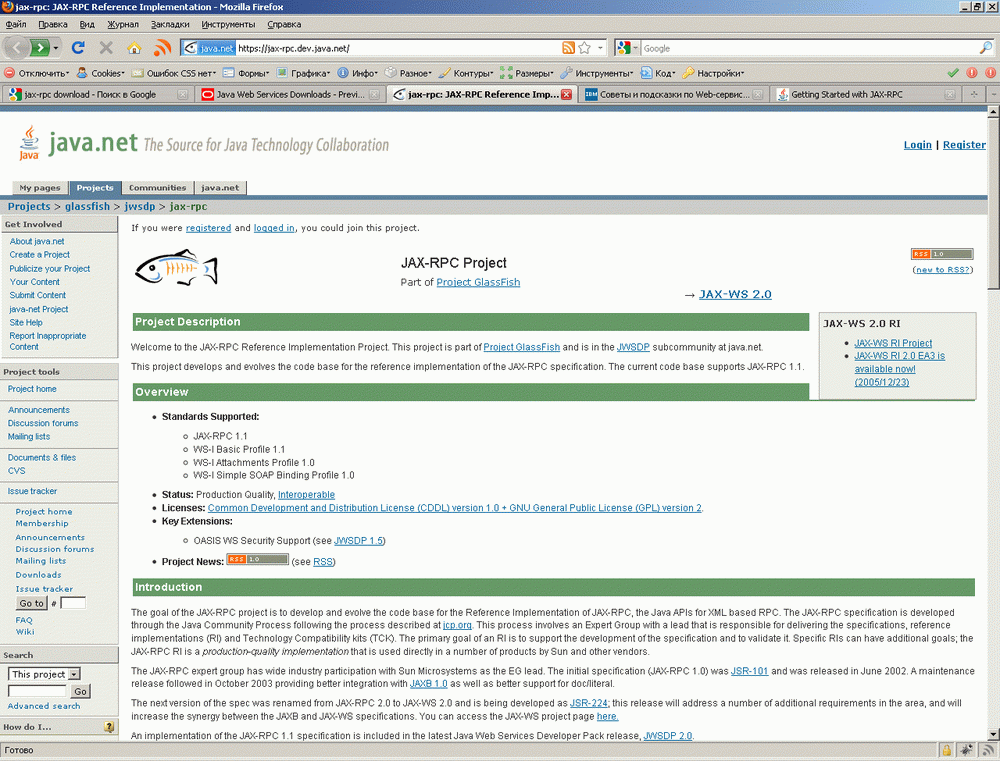Stop loading the page
1000x761 pixels.
pyautogui.click(x=106, y=48)
